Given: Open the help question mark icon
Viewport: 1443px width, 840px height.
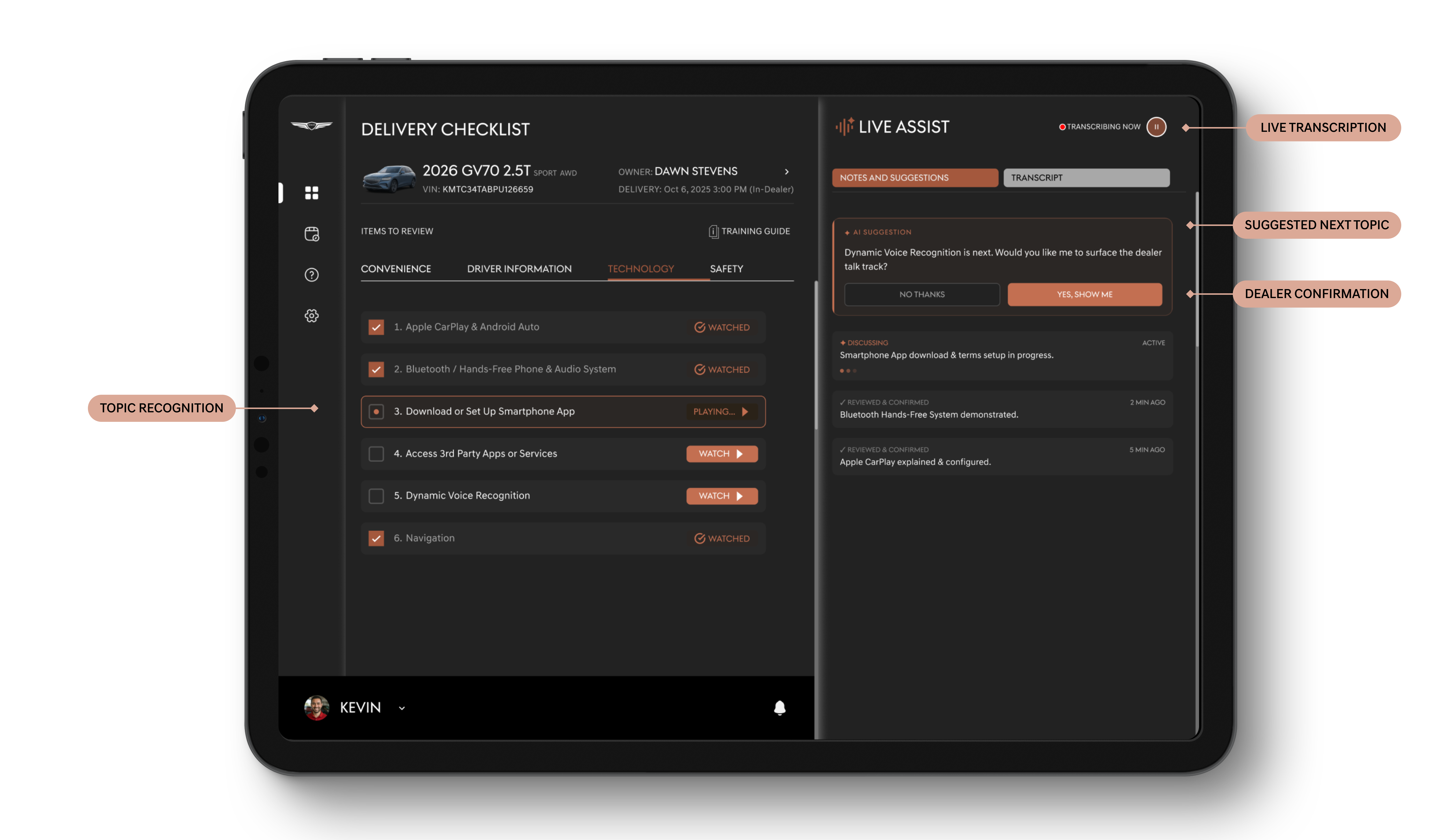Looking at the screenshot, I should (x=311, y=275).
